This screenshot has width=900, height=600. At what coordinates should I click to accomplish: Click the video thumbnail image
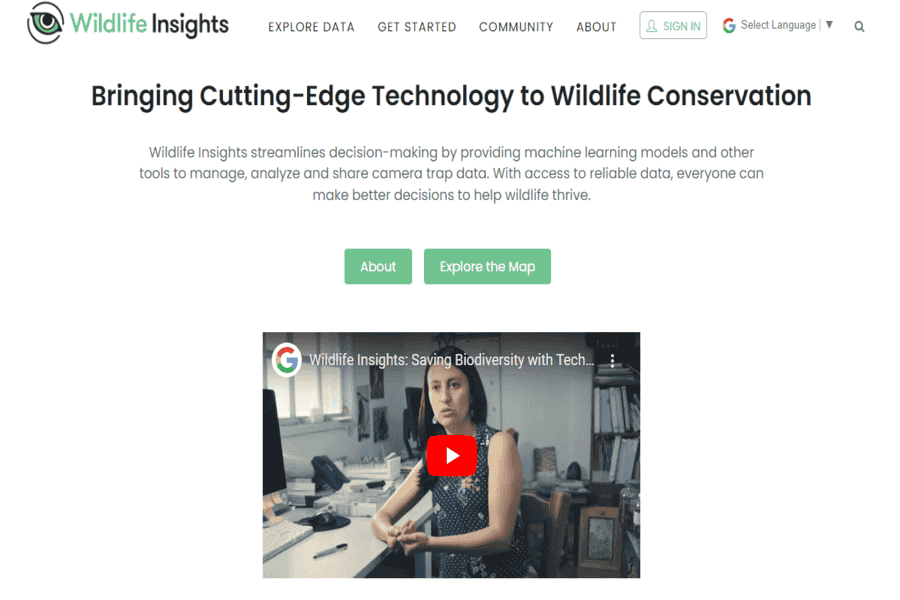pyautogui.click(x=451, y=455)
